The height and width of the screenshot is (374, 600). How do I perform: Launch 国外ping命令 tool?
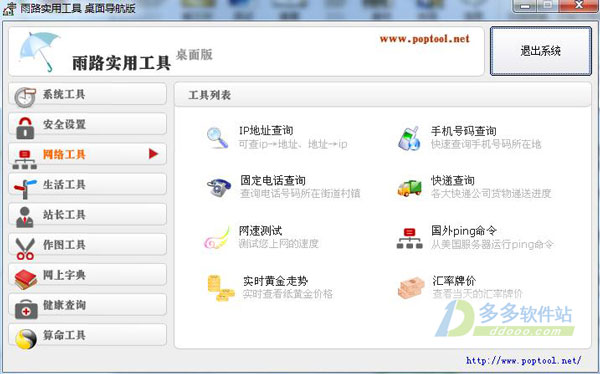pyautogui.click(x=464, y=231)
